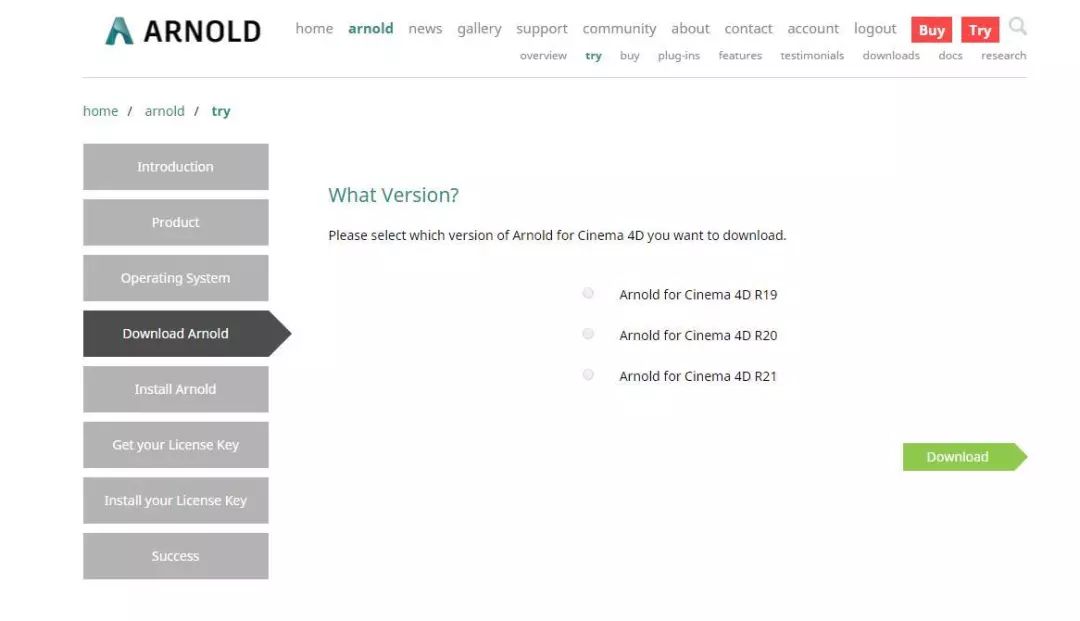
Task: Click the home breadcrumb link
Action: coord(101,111)
